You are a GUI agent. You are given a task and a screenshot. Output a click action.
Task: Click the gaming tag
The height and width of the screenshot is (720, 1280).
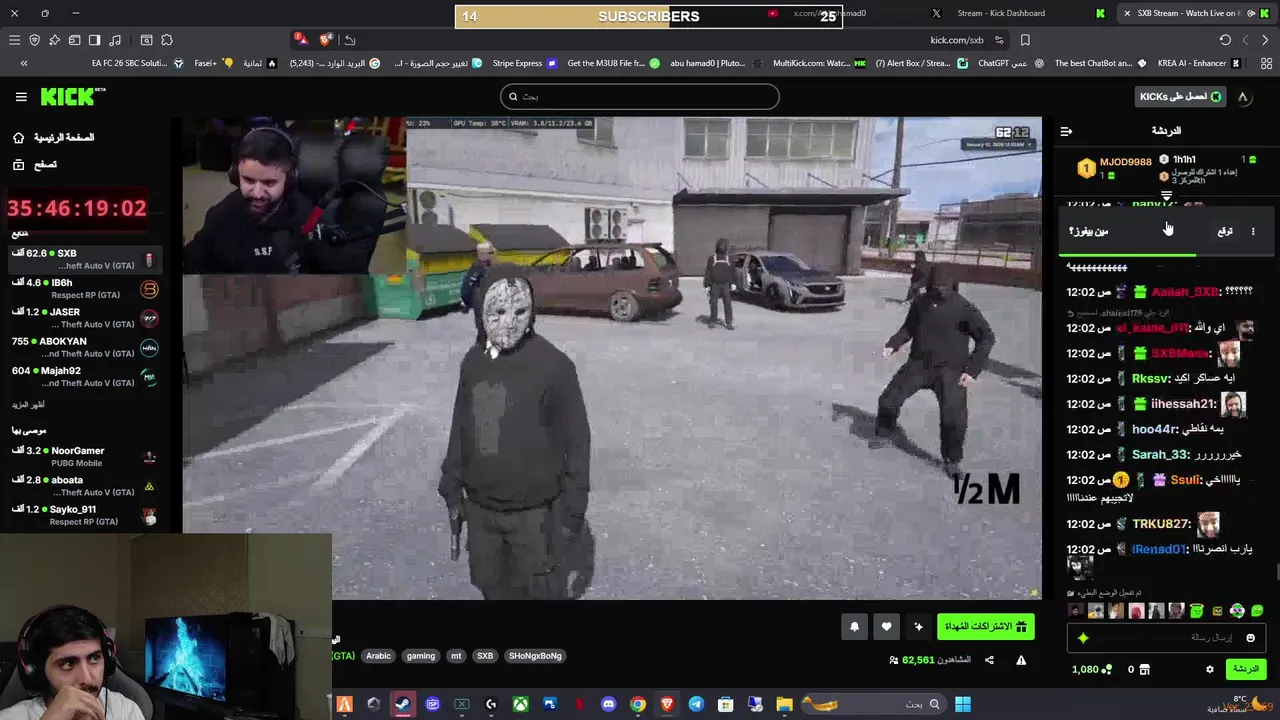pyautogui.click(x=421, y=656)
